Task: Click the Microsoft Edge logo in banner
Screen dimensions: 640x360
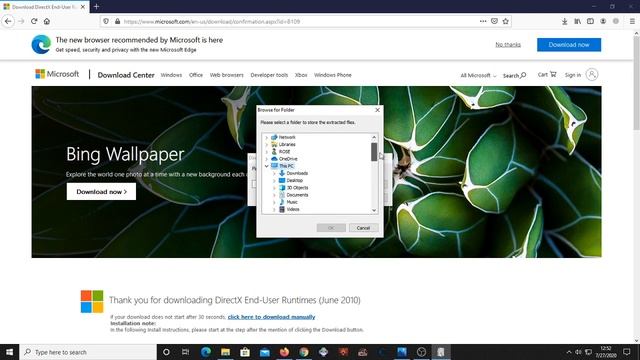Action: tap(41, 44)
